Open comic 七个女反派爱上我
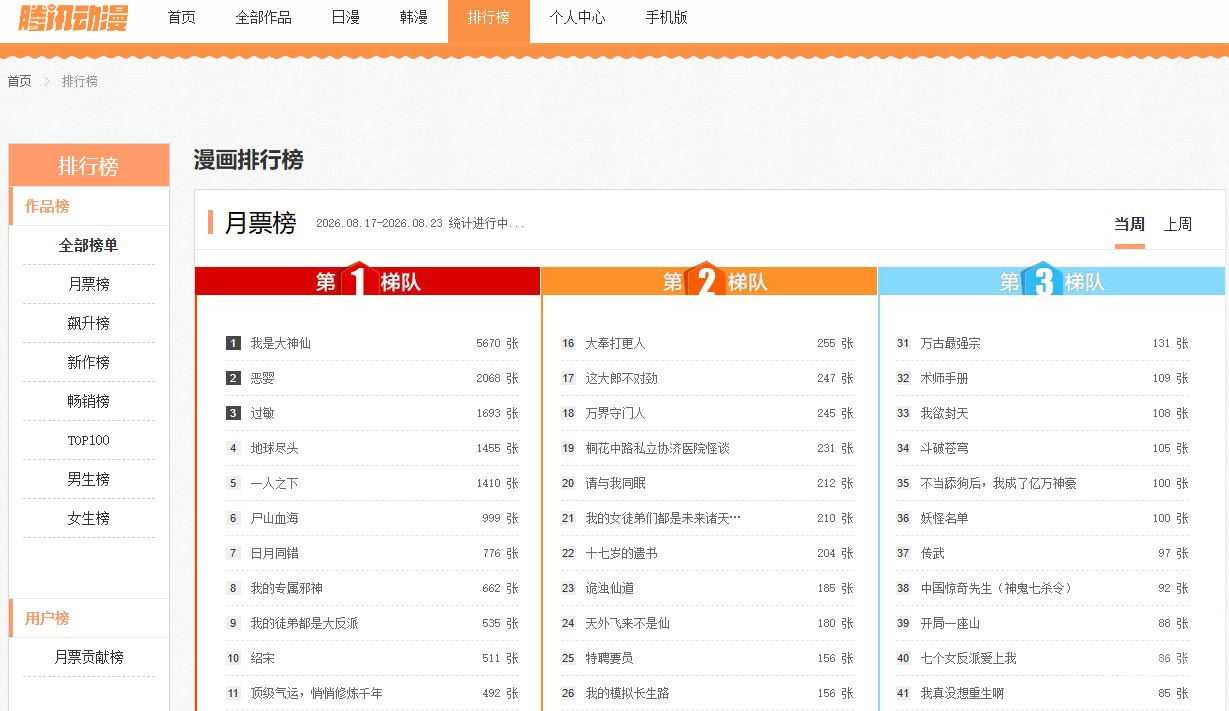 click(969, 658)
